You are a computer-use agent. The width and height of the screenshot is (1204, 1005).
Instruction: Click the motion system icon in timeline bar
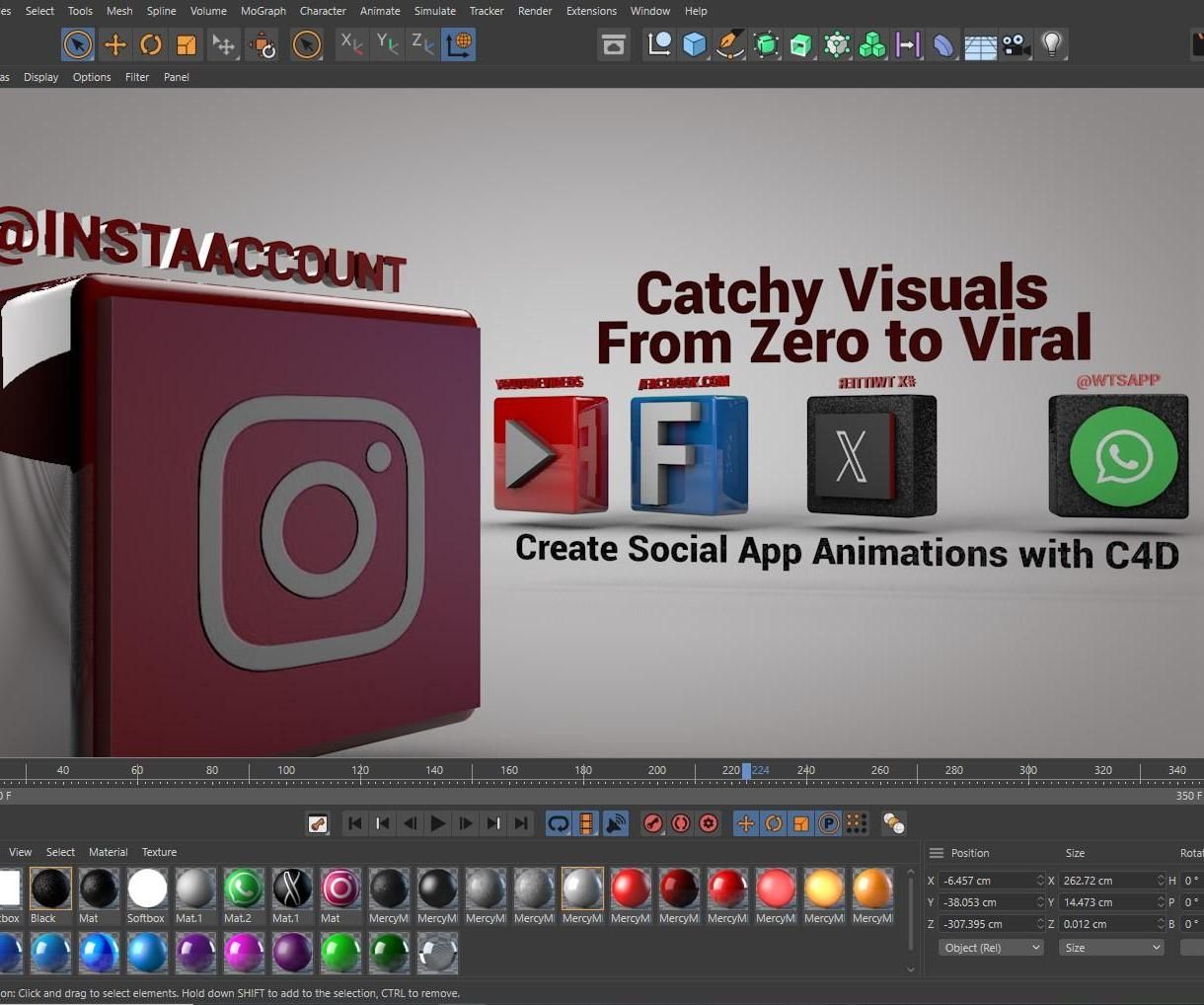[318, 823]
